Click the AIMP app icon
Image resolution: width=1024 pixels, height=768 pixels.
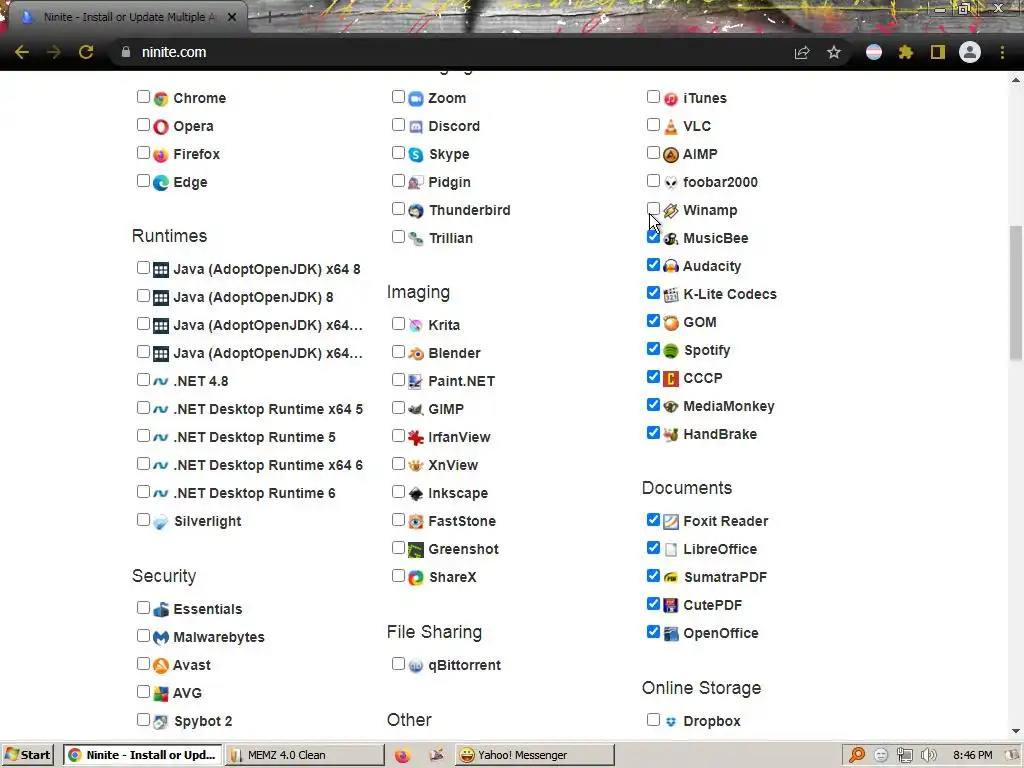(x=671, y=155)
